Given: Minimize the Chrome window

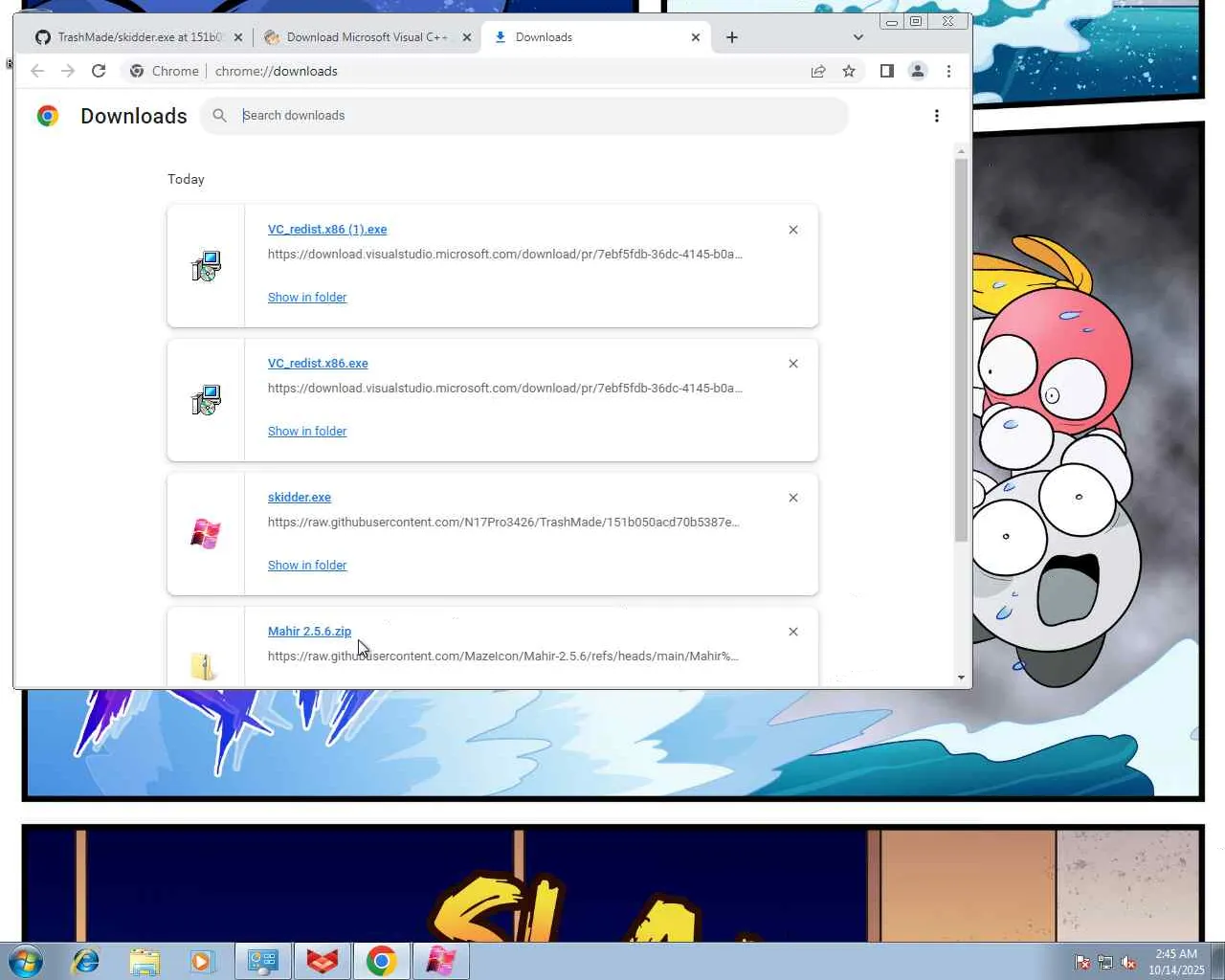Looking at the screenshot, I should pos(892,21).
